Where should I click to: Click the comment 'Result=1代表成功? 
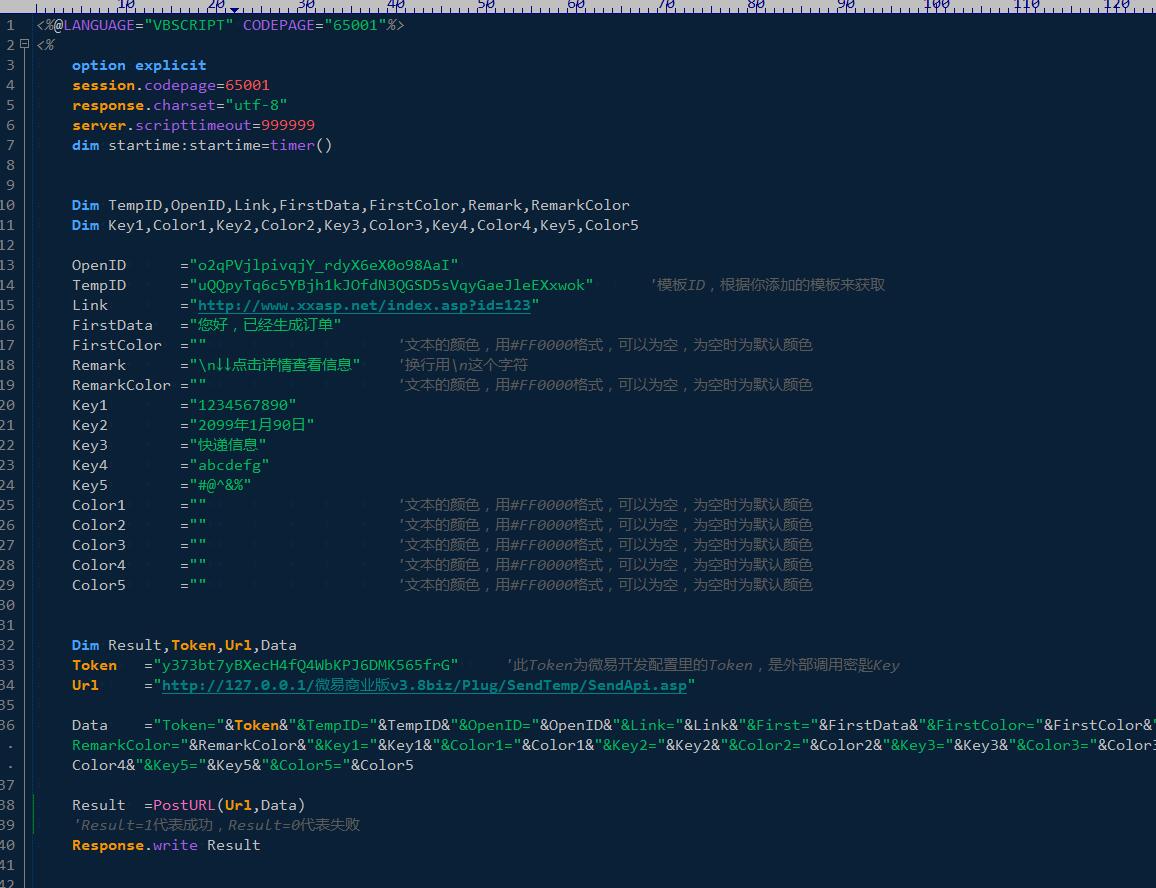(216, 825)
